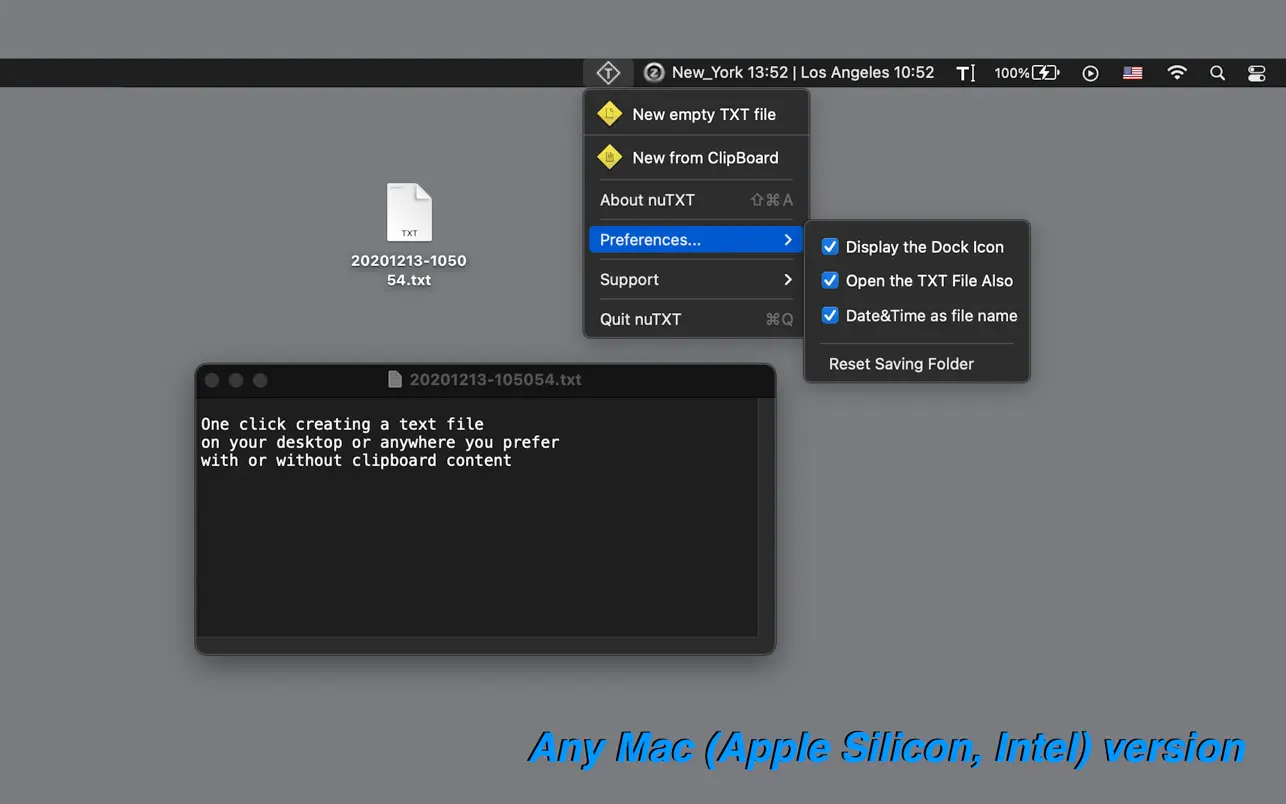Open Control Center from the menu bar
Viewport: 1286px width, 804px height.
(x=1256, y=72)
